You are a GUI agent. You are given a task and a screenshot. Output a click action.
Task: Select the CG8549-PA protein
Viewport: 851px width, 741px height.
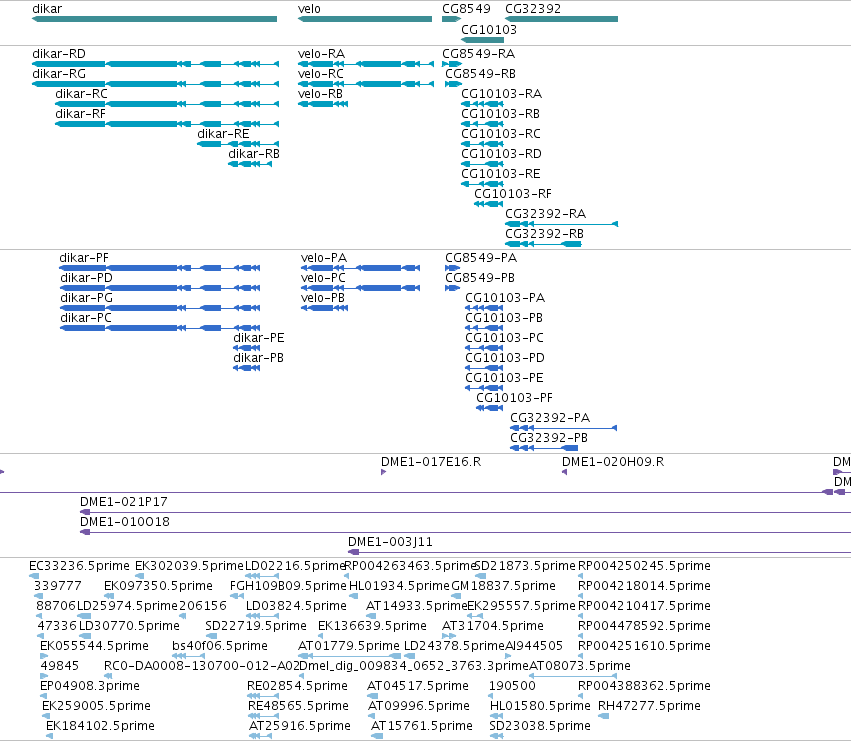click(453, 268)
